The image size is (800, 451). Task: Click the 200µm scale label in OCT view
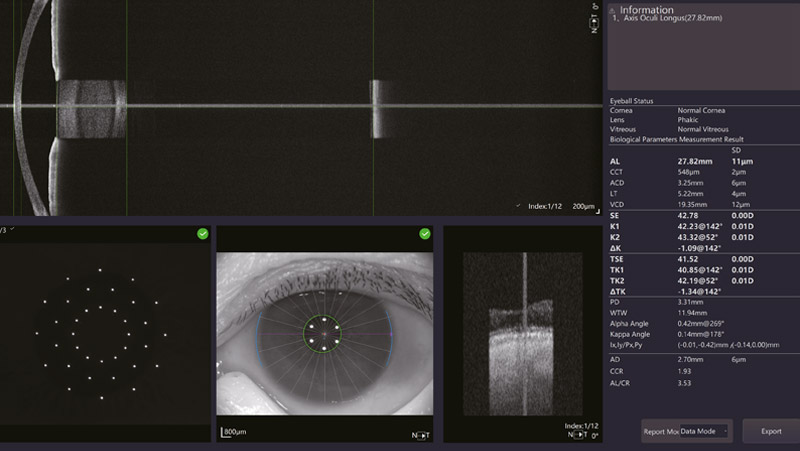(x=583, y=206)
